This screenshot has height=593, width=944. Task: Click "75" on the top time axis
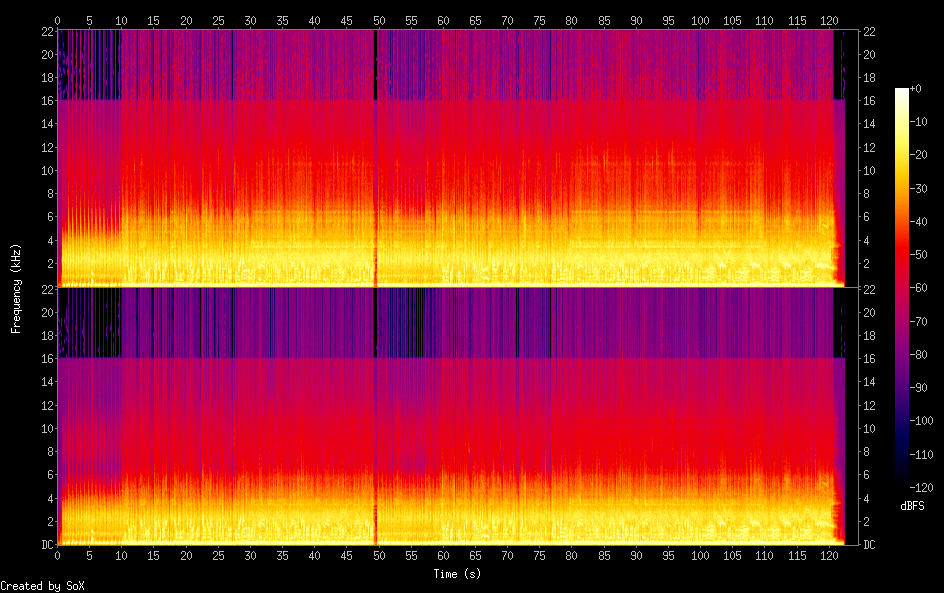(539, 20)
